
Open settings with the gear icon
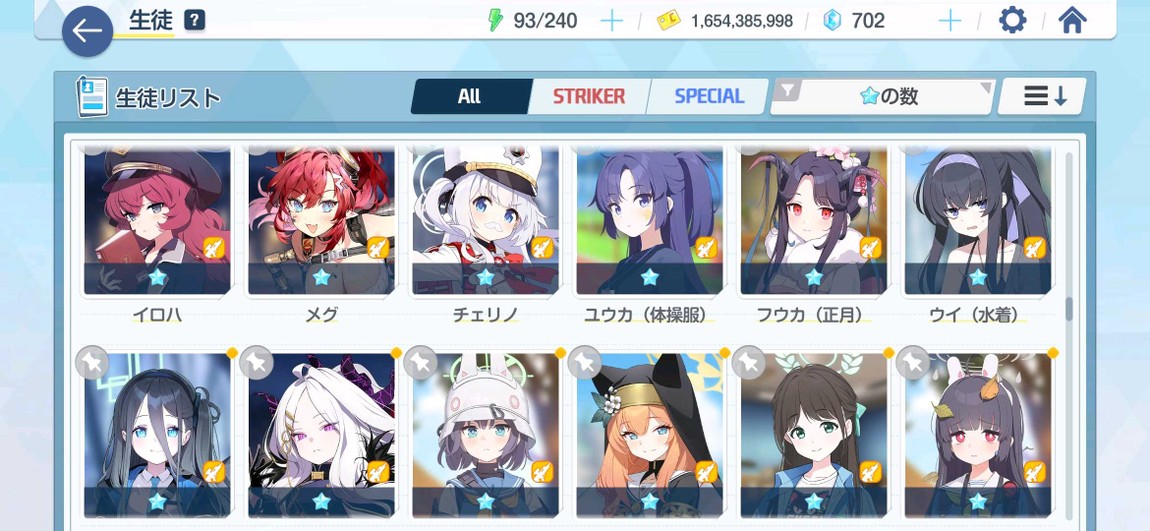1013,20
